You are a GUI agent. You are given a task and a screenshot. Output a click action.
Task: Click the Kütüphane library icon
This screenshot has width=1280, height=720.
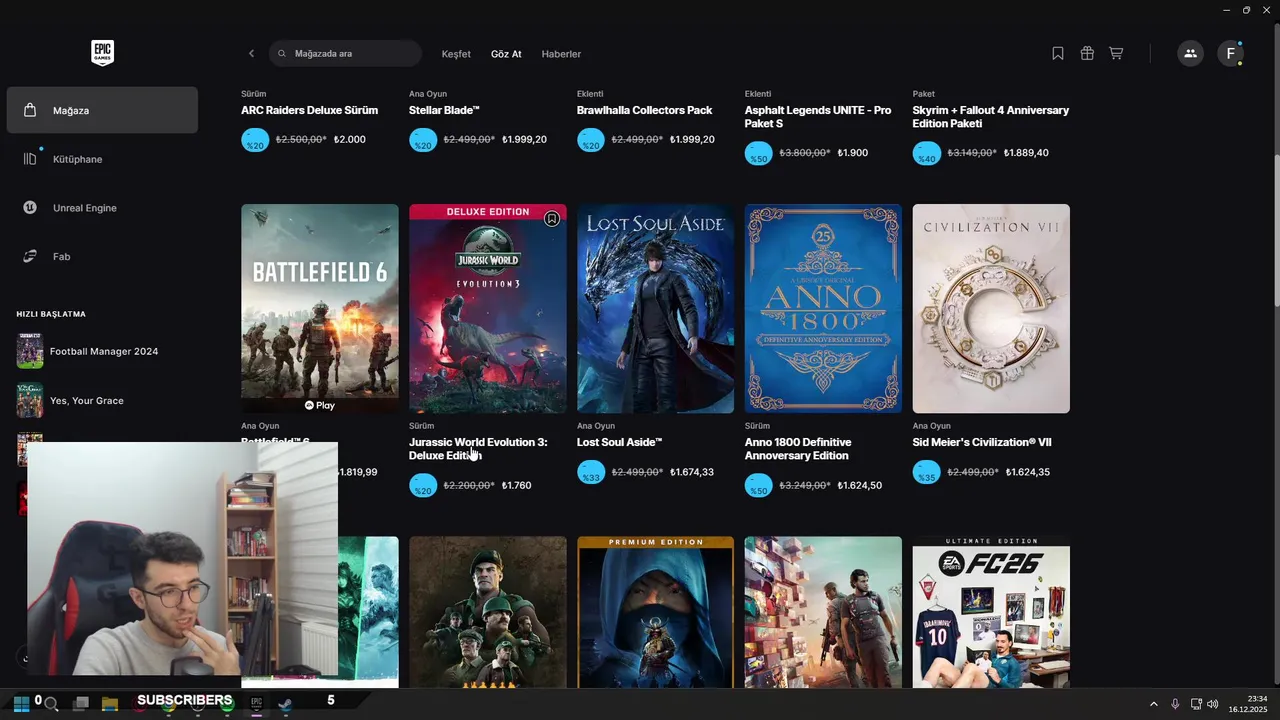coord(30,159)
